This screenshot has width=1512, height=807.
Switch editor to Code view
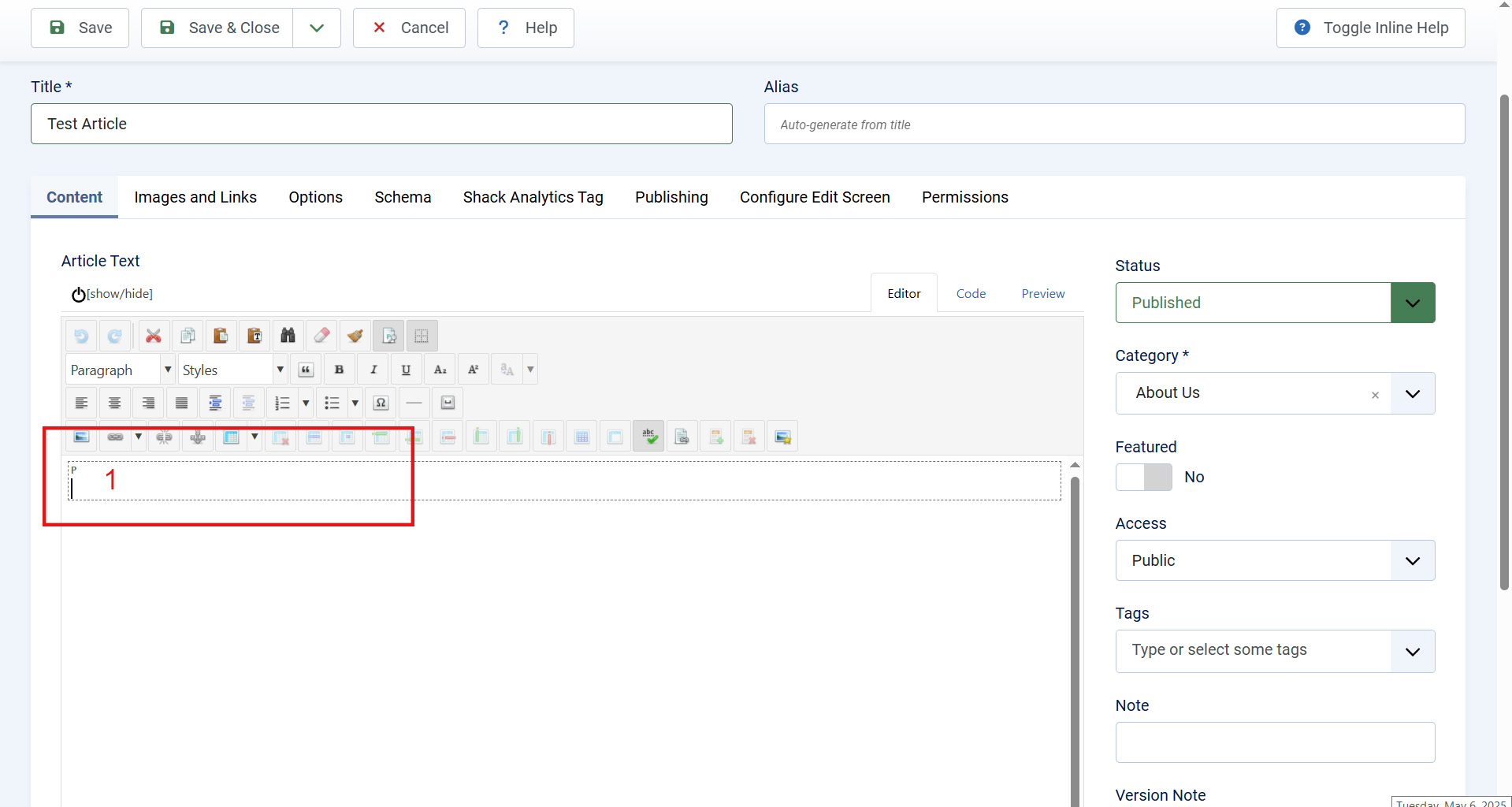pyautogui.click(x=971, y=293)
